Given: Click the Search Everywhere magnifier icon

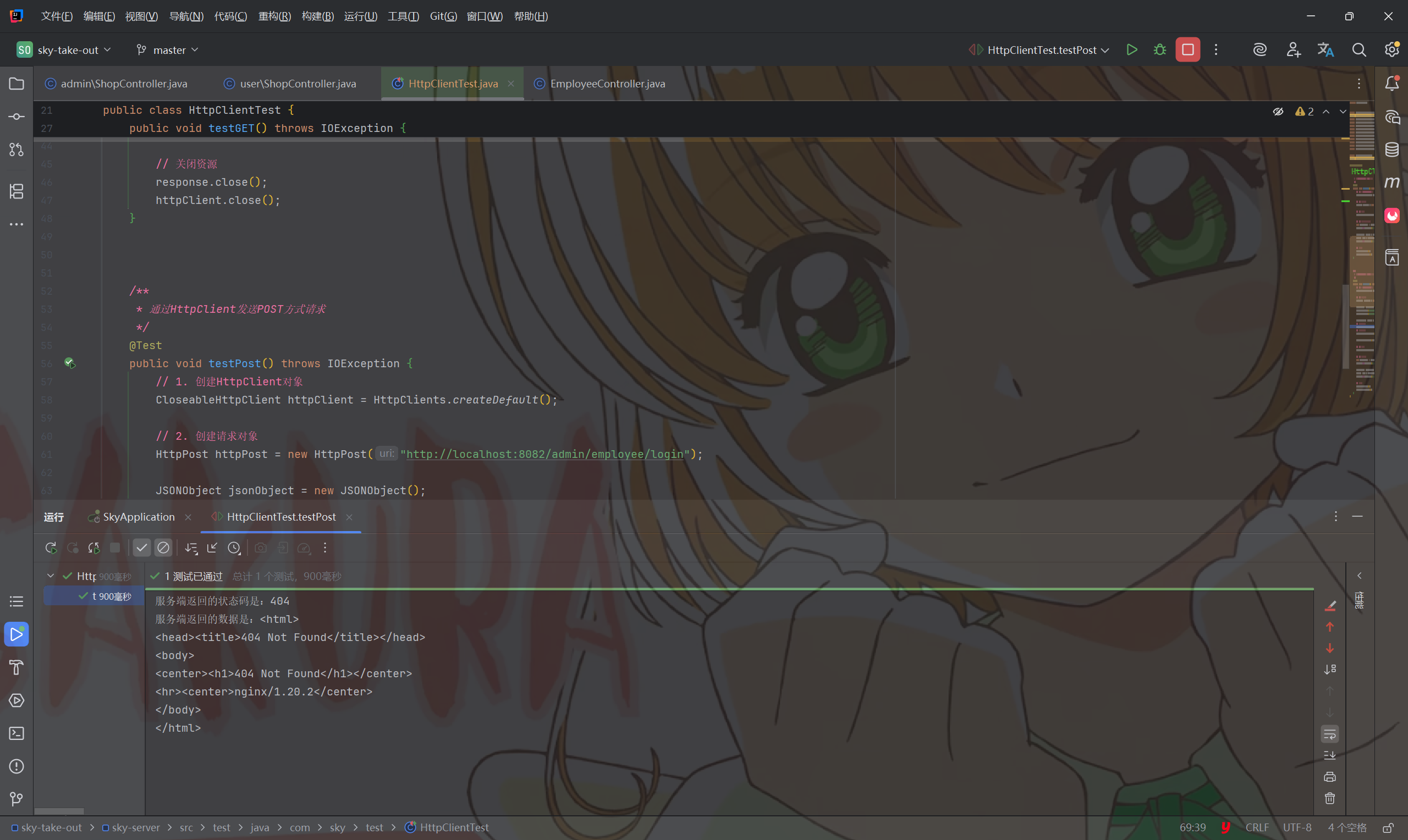Looking at the screenshot, I should [1358, 50].
